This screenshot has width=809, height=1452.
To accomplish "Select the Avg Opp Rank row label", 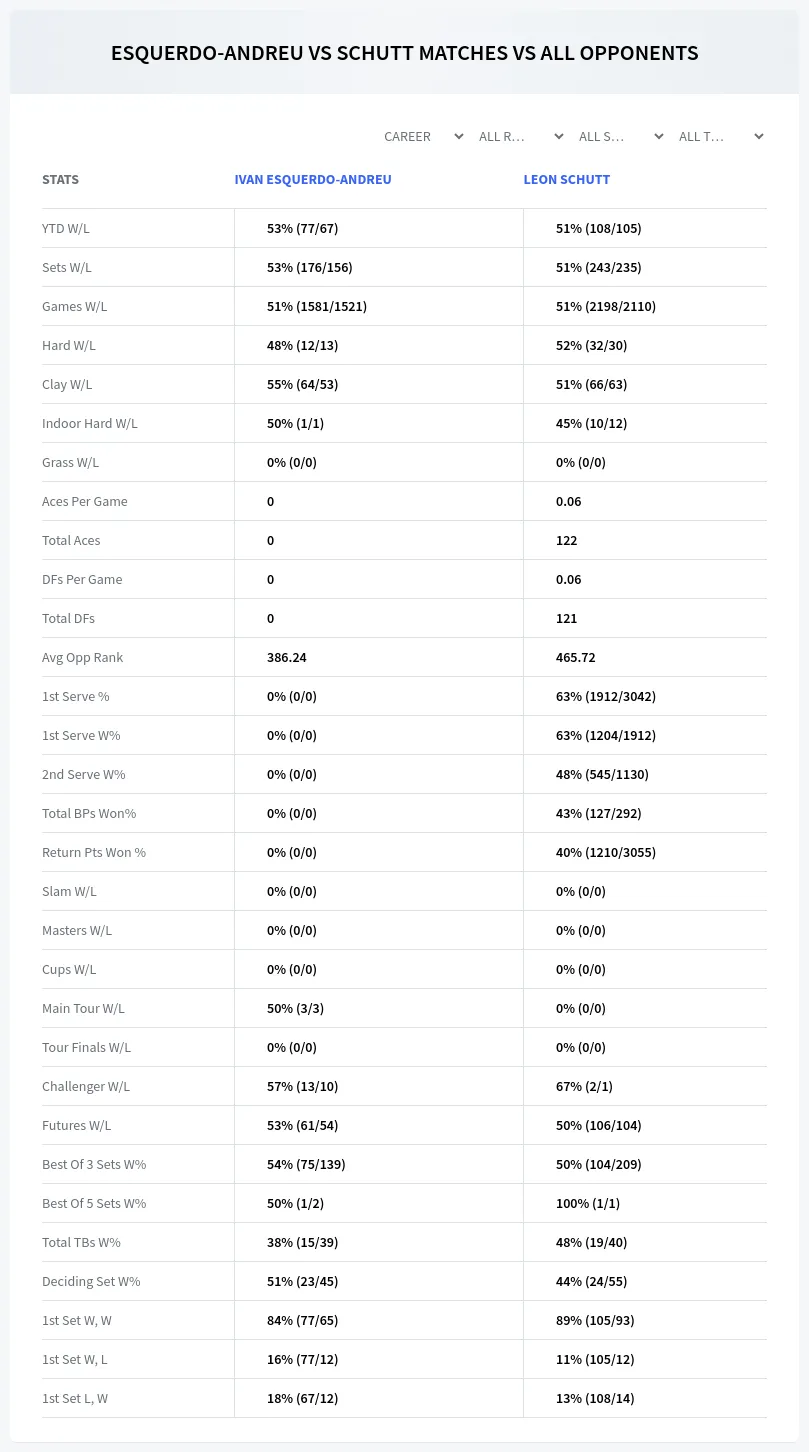I will coord(83,657).
